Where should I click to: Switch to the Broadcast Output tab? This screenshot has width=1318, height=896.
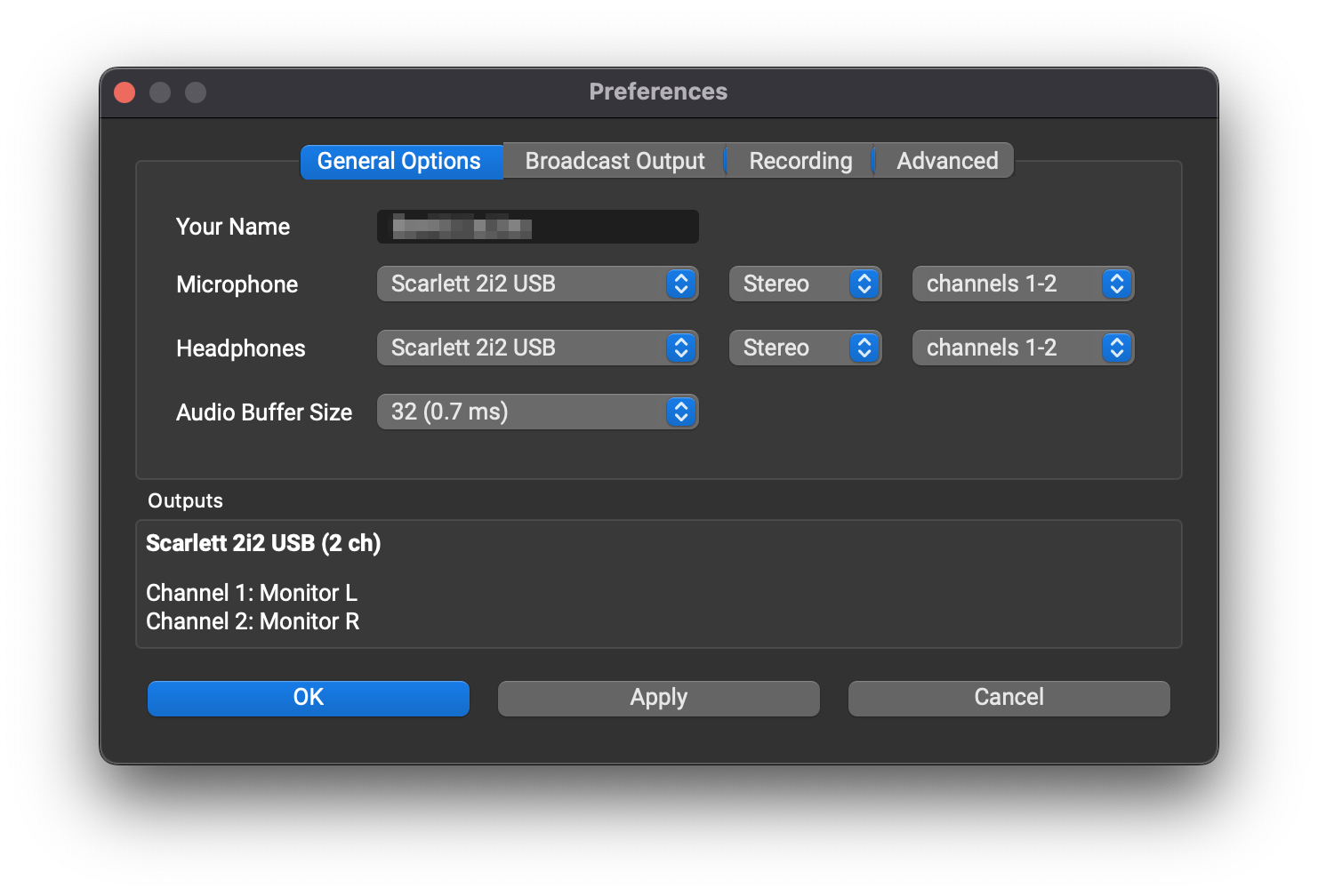pos(615,161)
